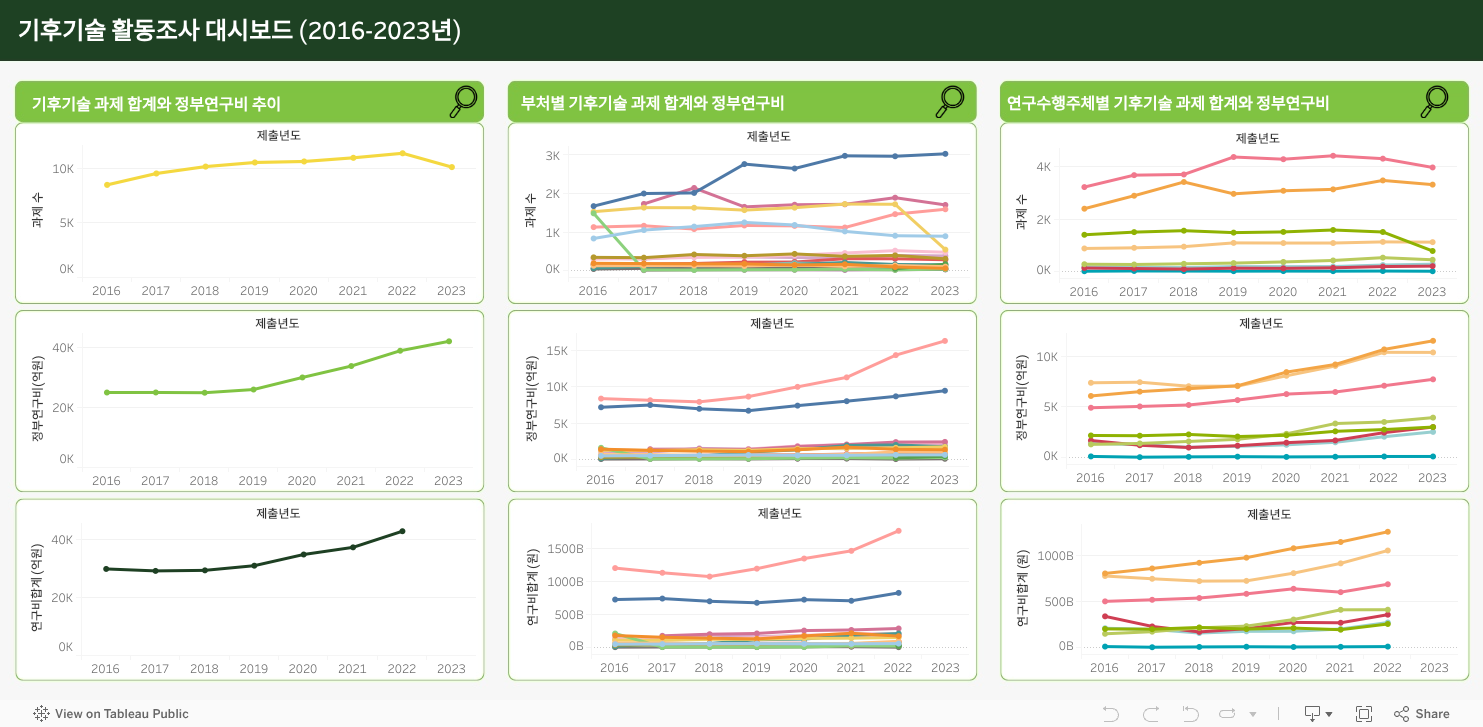This screenshot has width=1483, height=727.
Task: Click the Redo arrow in the bottom toolbar
Action: point(1150,713)
